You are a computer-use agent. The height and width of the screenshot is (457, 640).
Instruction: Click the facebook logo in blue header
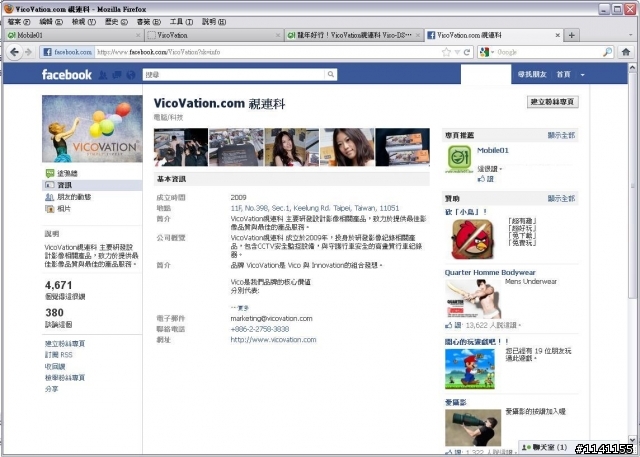tap(67, 74)
